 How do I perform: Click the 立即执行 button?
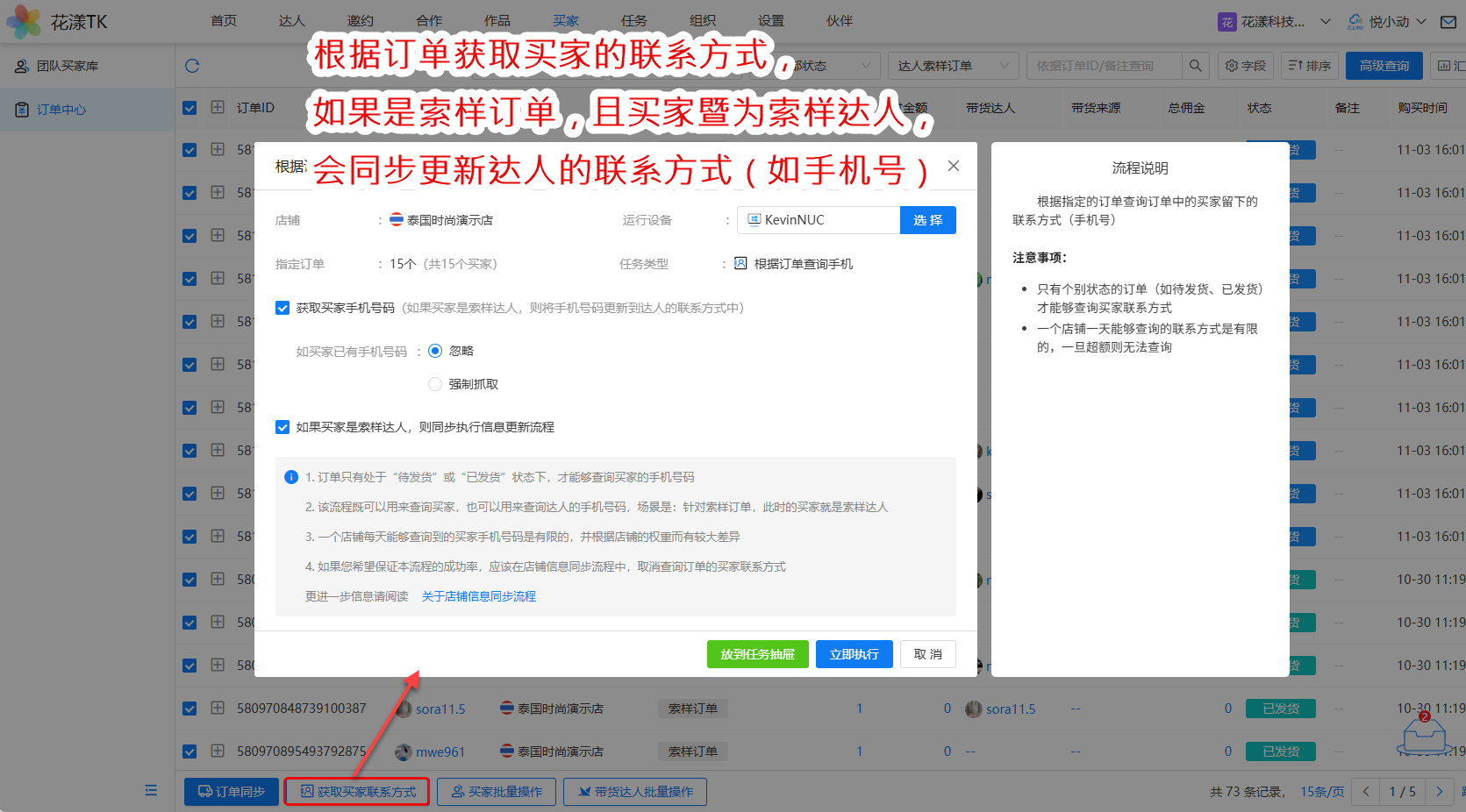coord(854,654)
